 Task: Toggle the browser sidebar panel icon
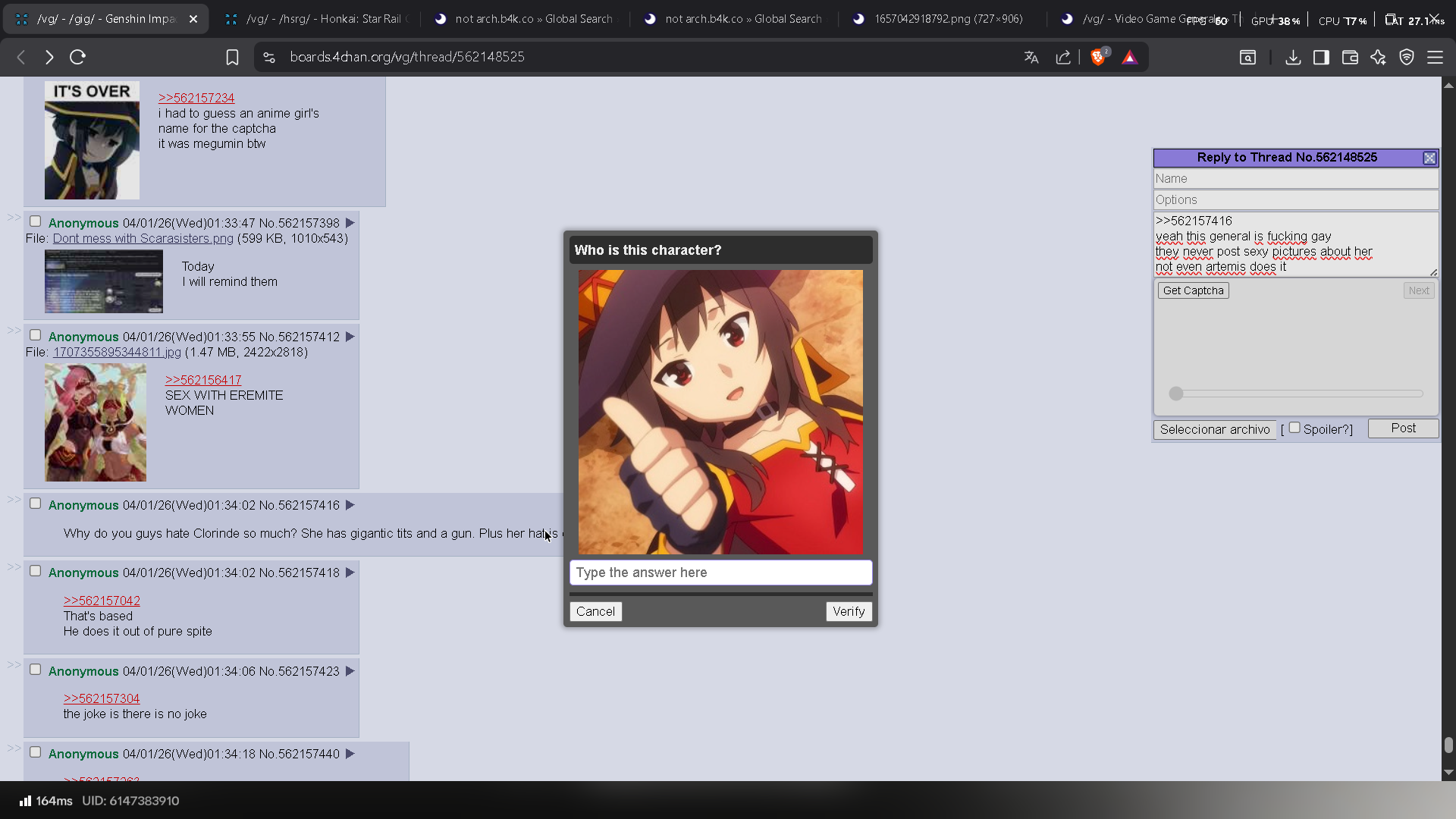[x=1321, y=57]
